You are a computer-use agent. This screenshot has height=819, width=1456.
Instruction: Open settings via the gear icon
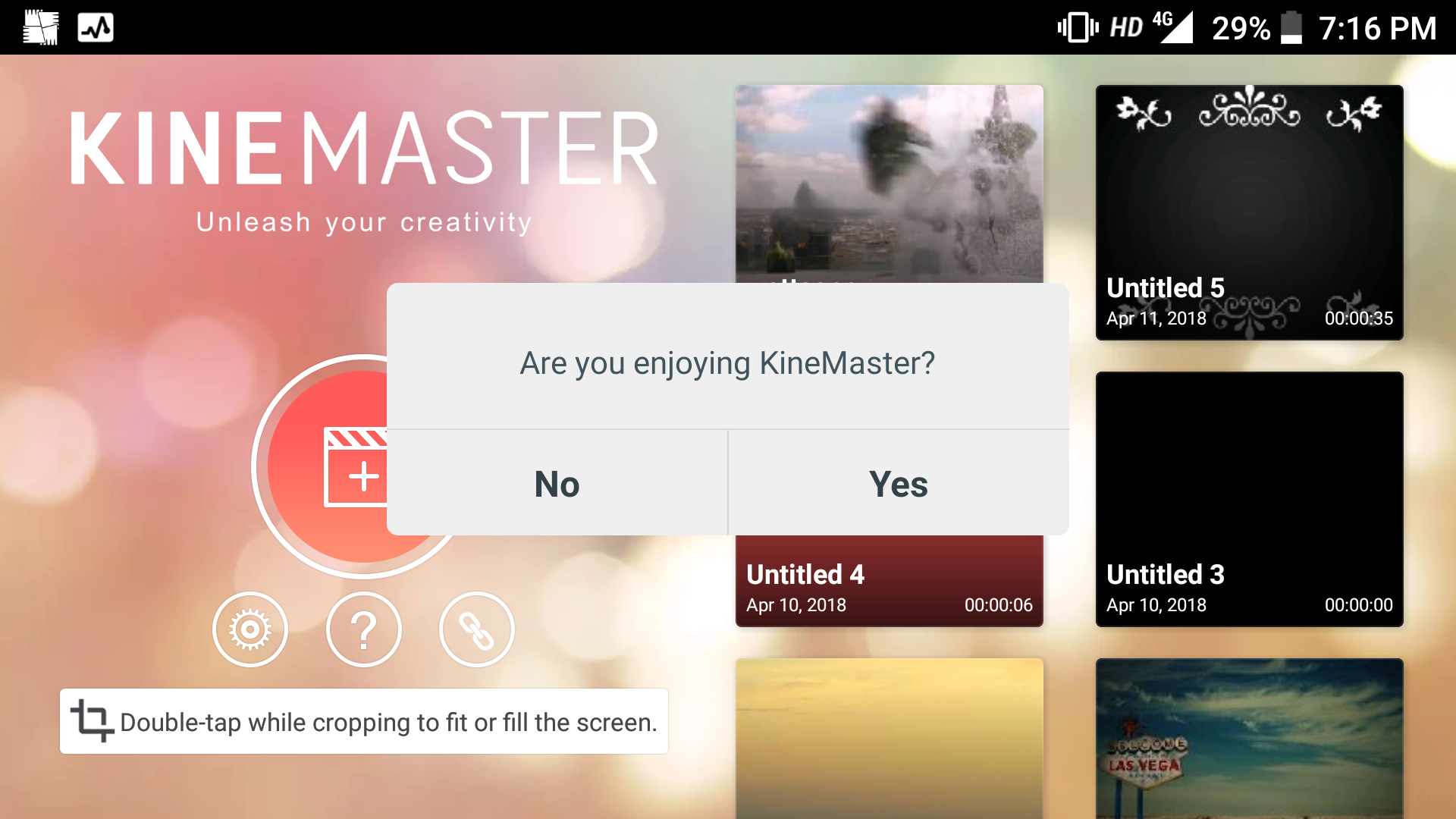point(250,629)
